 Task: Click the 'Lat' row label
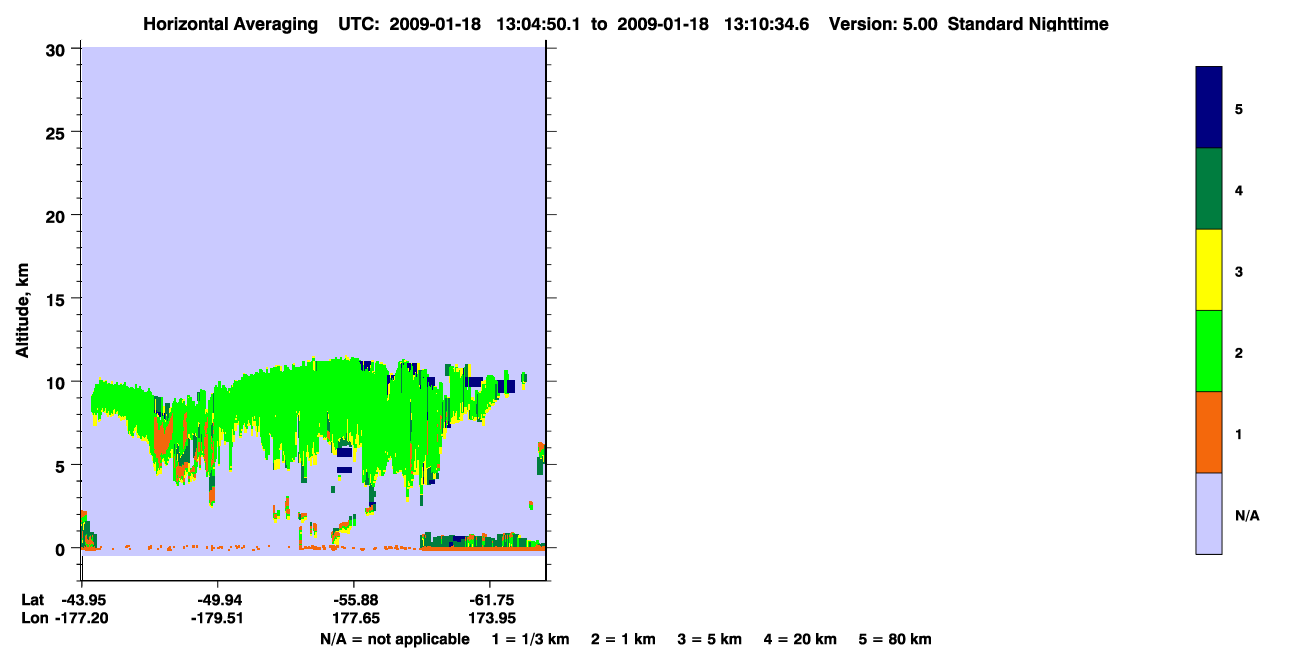coord(32,600)
